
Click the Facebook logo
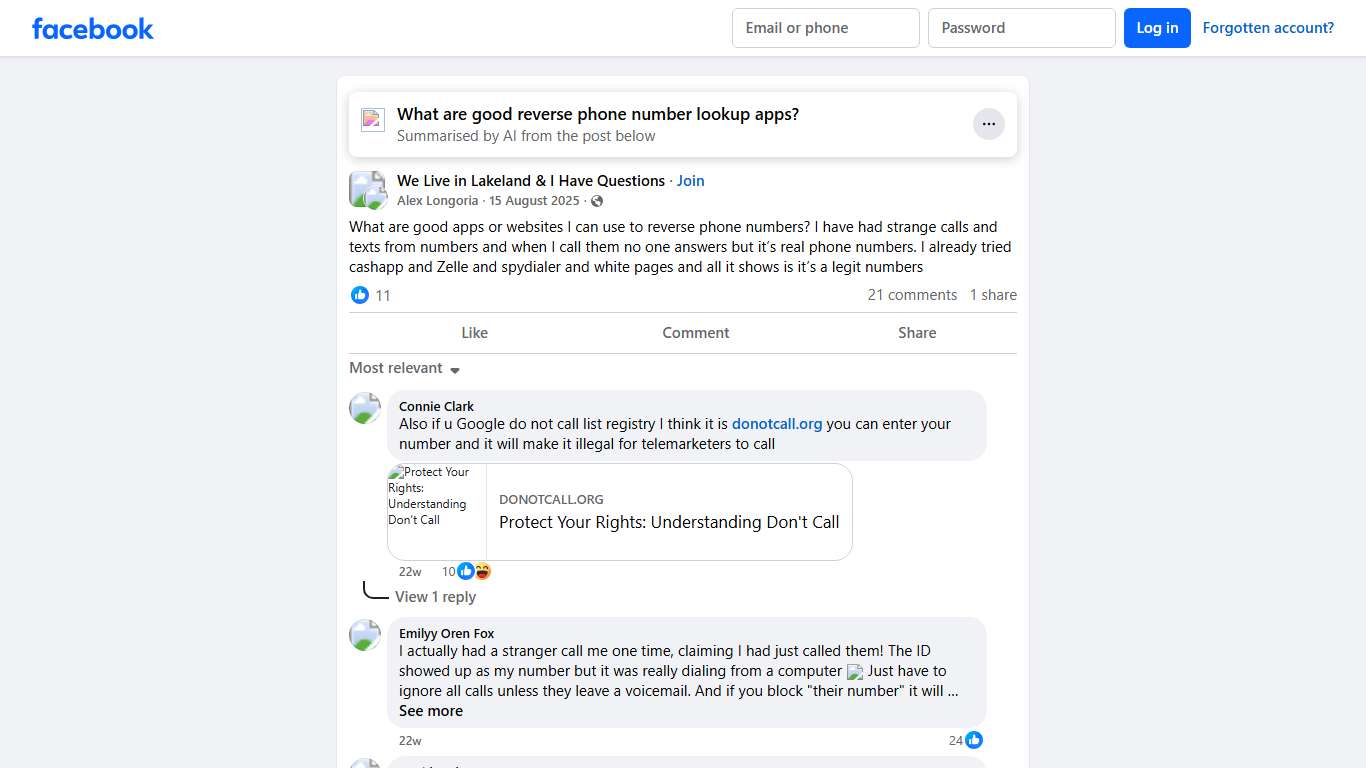click(x=93, y=28)
